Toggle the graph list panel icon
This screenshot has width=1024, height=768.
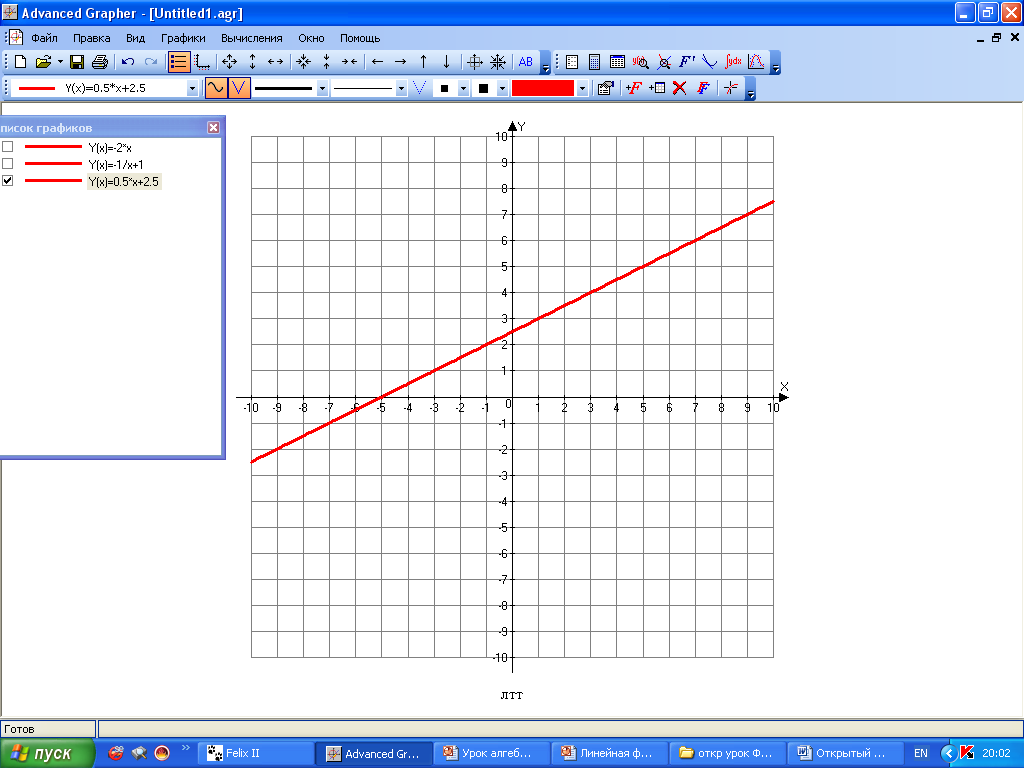coord(178,62)
